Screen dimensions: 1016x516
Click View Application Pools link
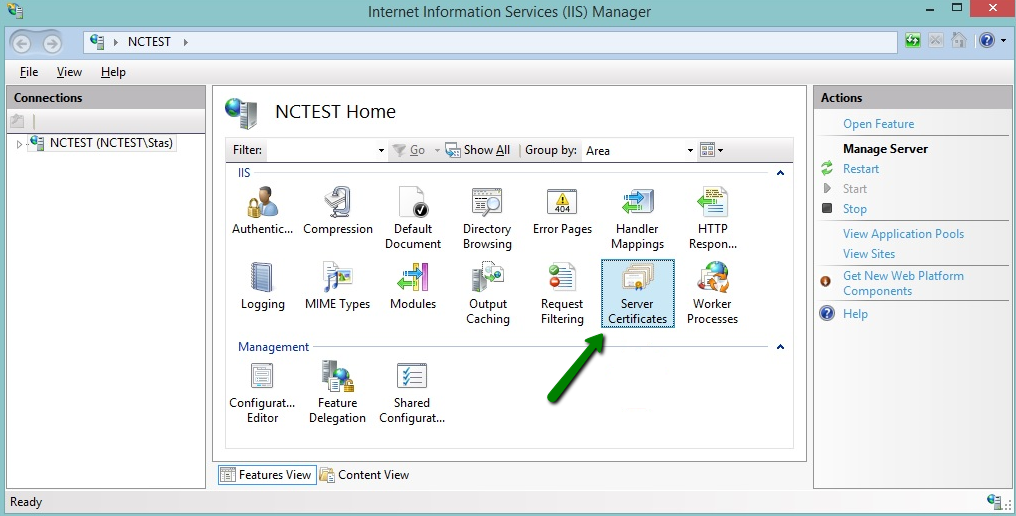(x=903, y=234)
